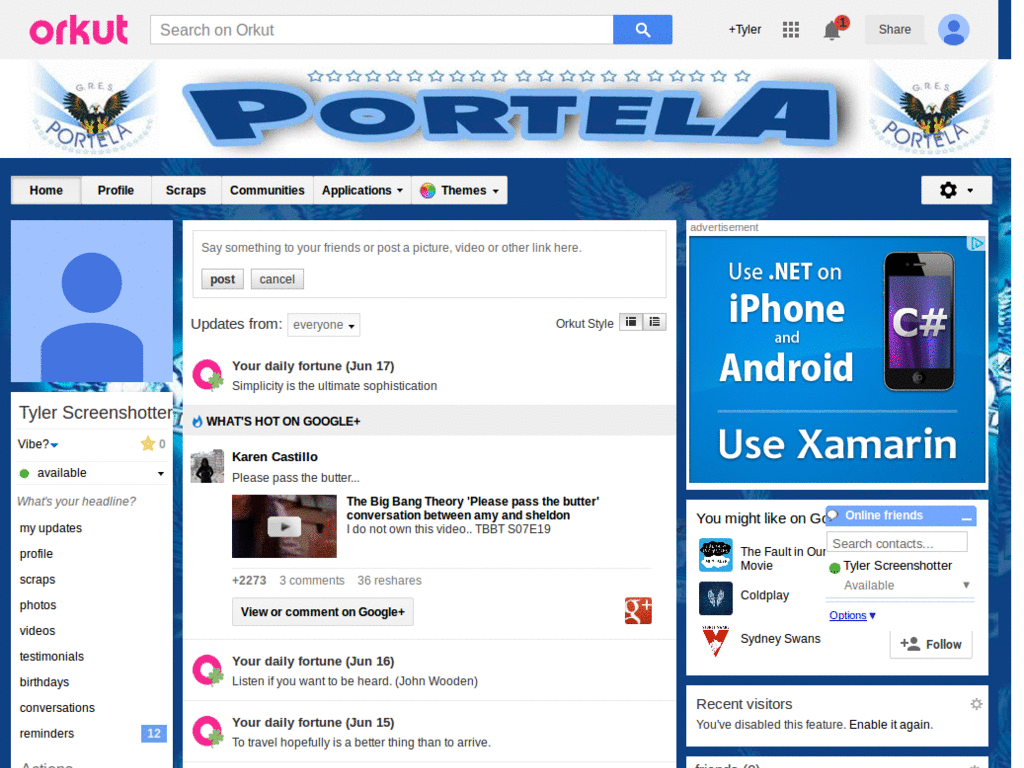Click the blue search magnifier button

(x=643, y=30)
